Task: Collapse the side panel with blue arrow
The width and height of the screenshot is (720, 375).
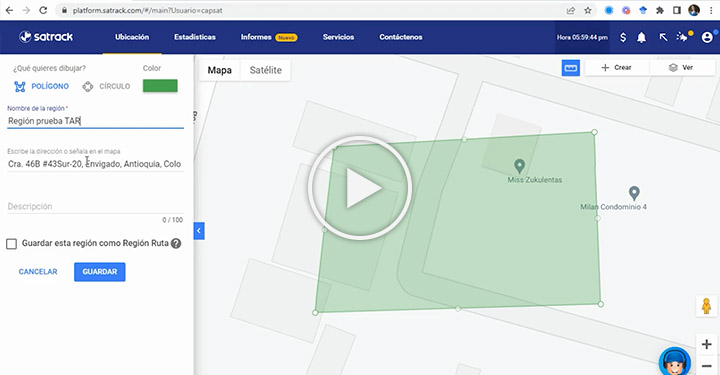Action: pyautogui.click(x=199, y=231)
